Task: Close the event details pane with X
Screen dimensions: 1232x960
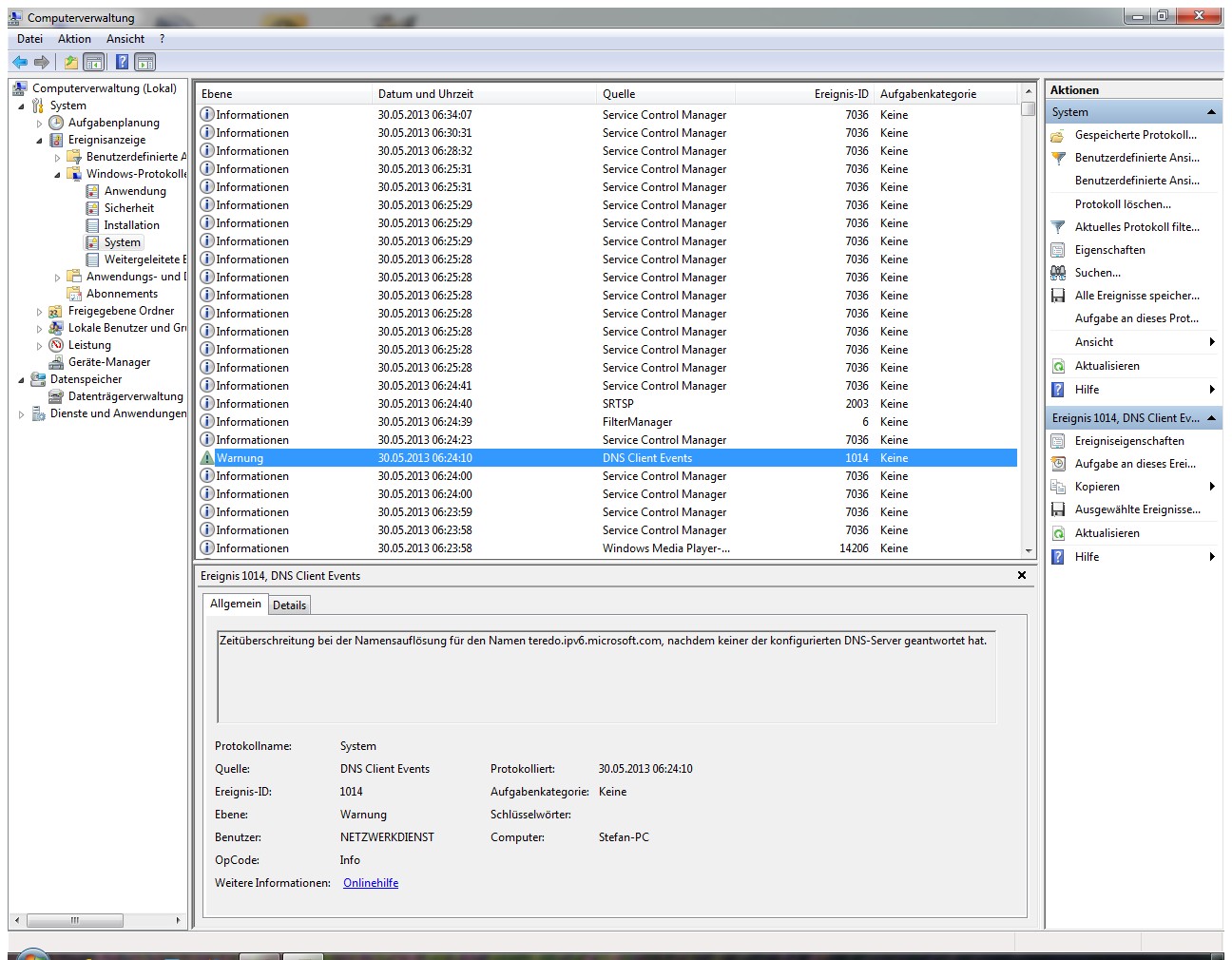Action: pos(1022,575)
